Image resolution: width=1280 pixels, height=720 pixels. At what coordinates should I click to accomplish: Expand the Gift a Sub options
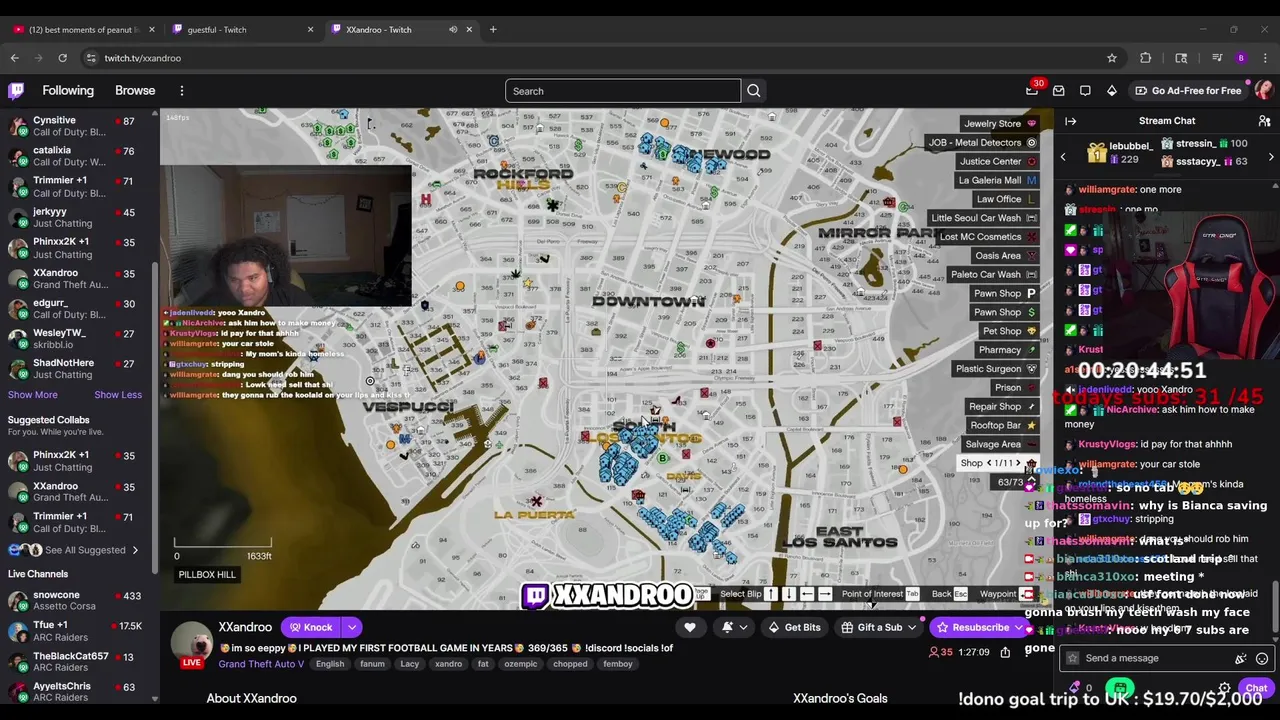click(912, 627)
